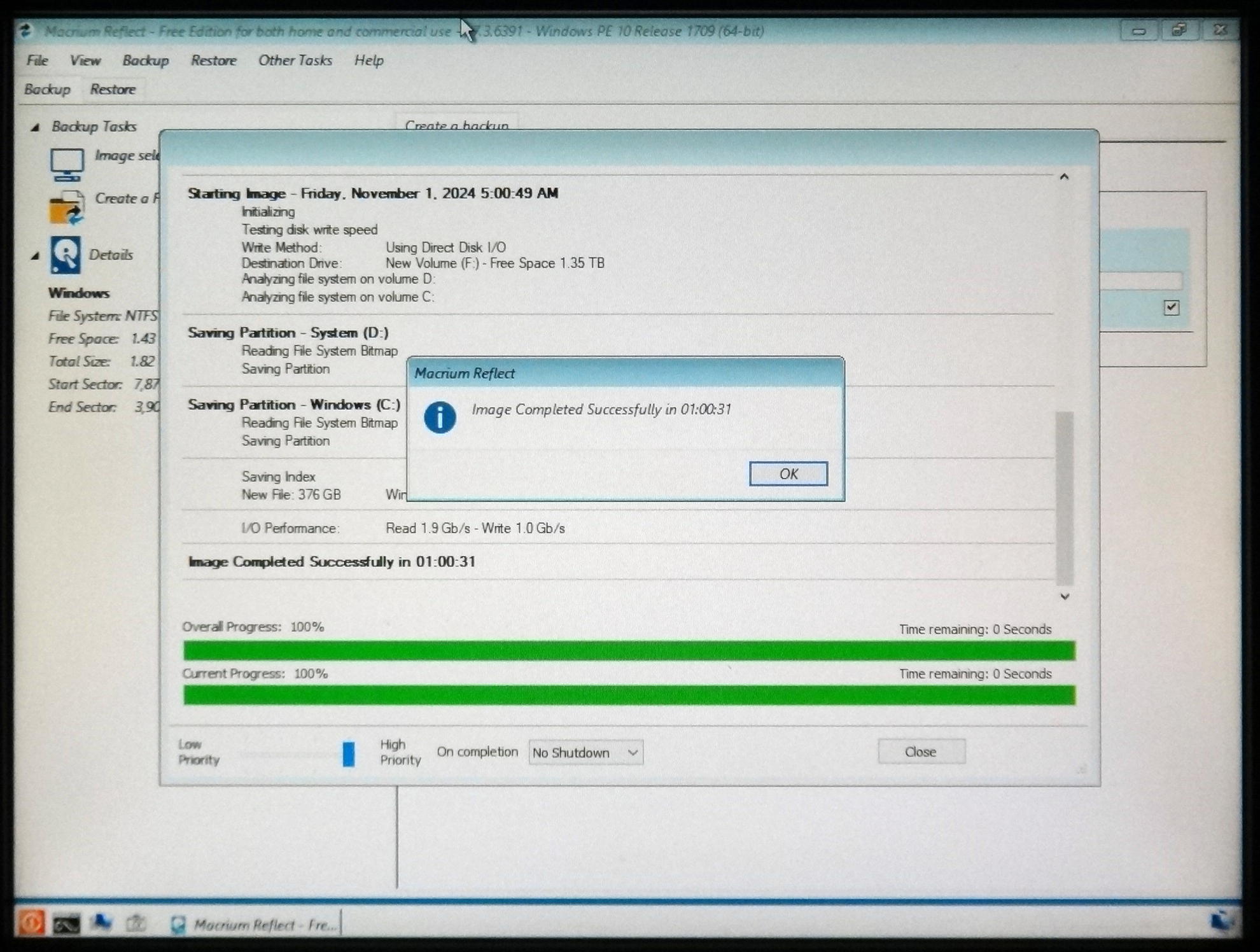Click the log scroll up arrow
This screenshot has height=952, width=1260.
point(1064,177)
